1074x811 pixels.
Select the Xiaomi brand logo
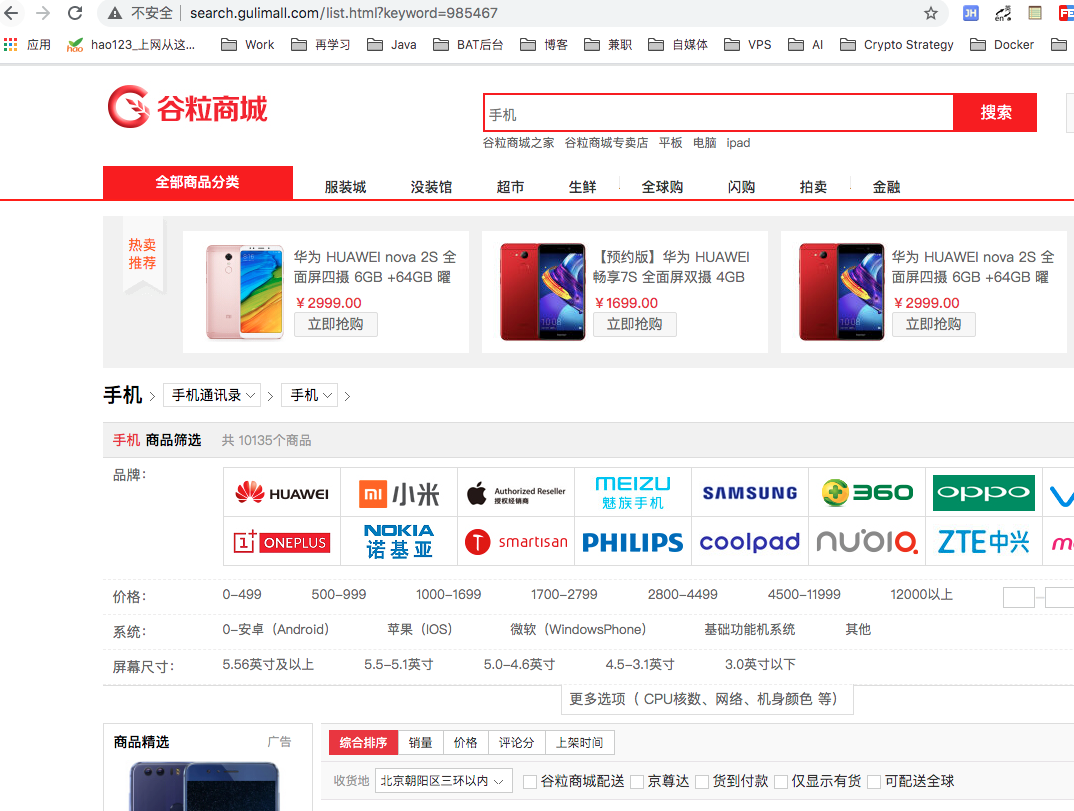[399, 493]
